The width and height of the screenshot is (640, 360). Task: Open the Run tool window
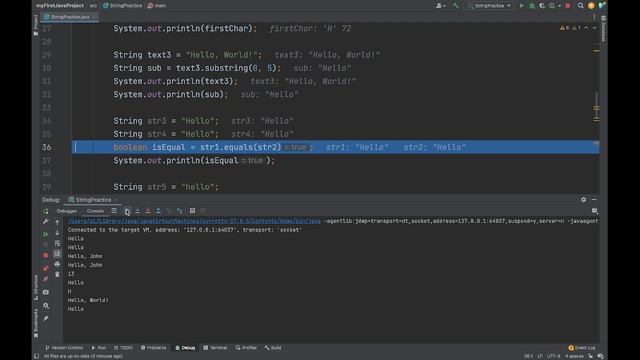[x=99, y=348]
